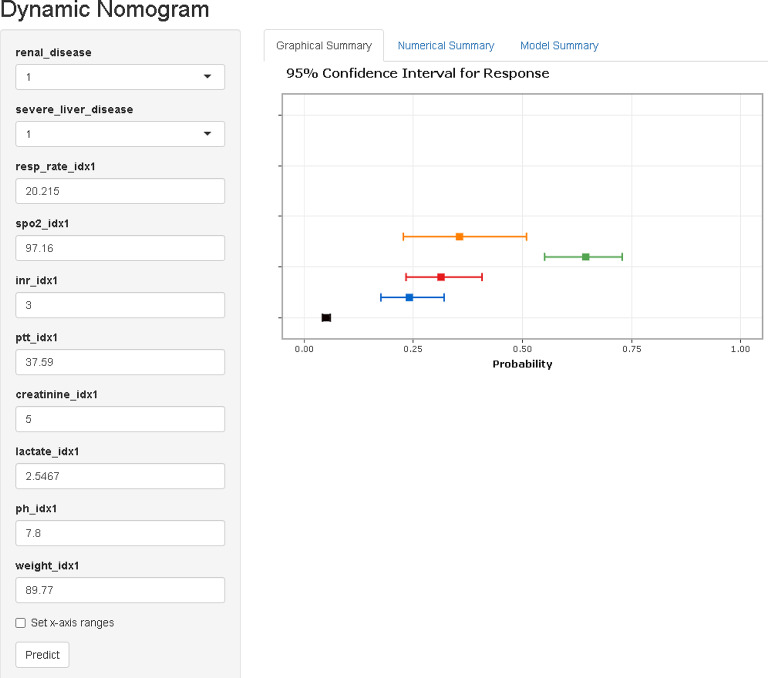Click the orange square point estimate

point(459,237)
